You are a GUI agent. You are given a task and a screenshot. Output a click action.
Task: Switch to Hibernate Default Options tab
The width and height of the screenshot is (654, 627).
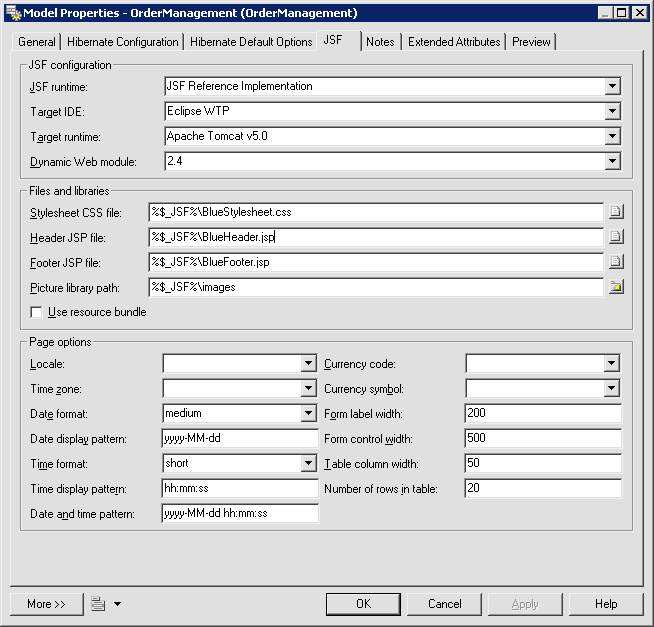click(251, 42)
